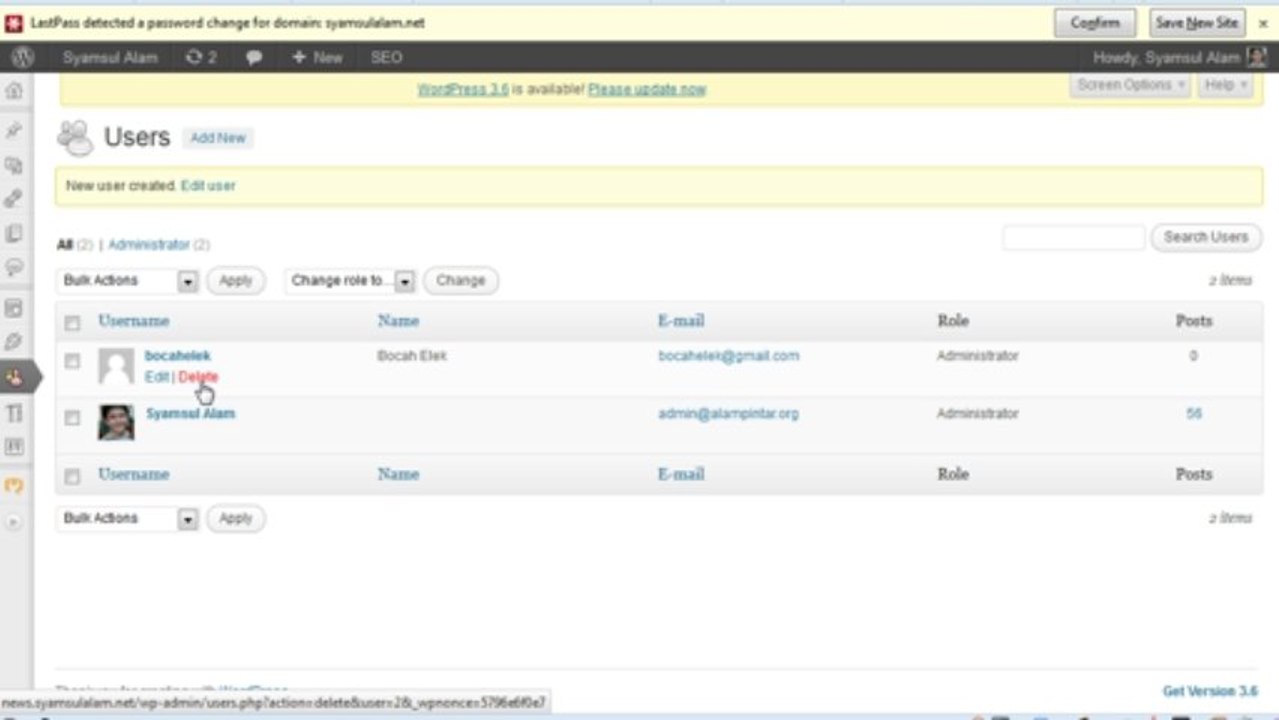Open the Users icon in sidebar
The width and height of the screenshot is (1279, 720).
pos(14,377)
